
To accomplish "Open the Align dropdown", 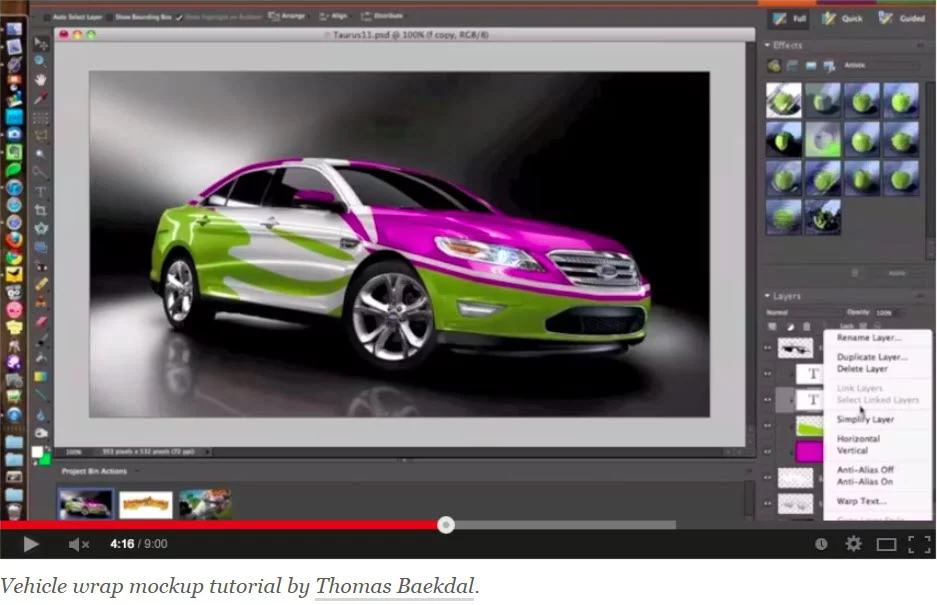I will (x=333, y=16).
